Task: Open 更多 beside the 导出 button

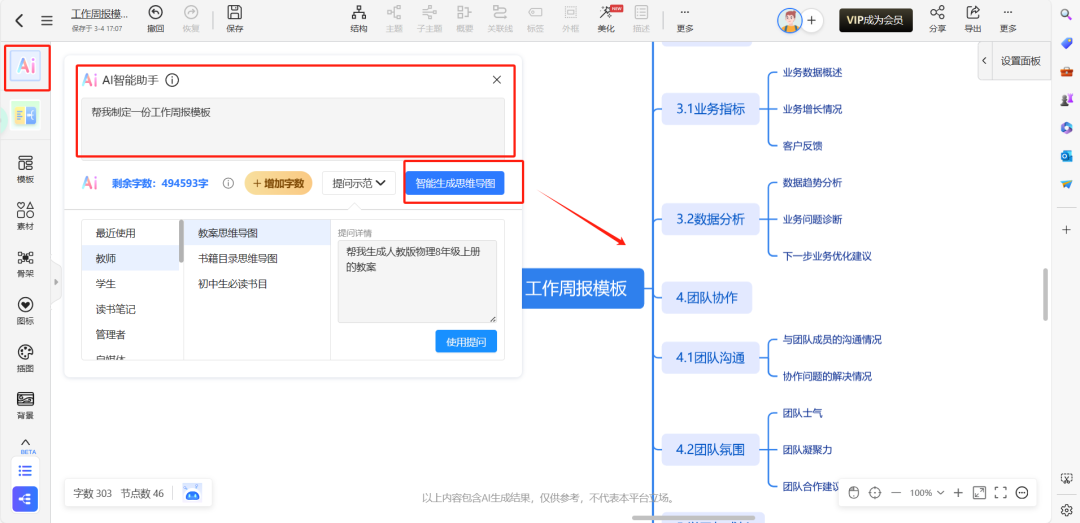Action: [1008, 19]
